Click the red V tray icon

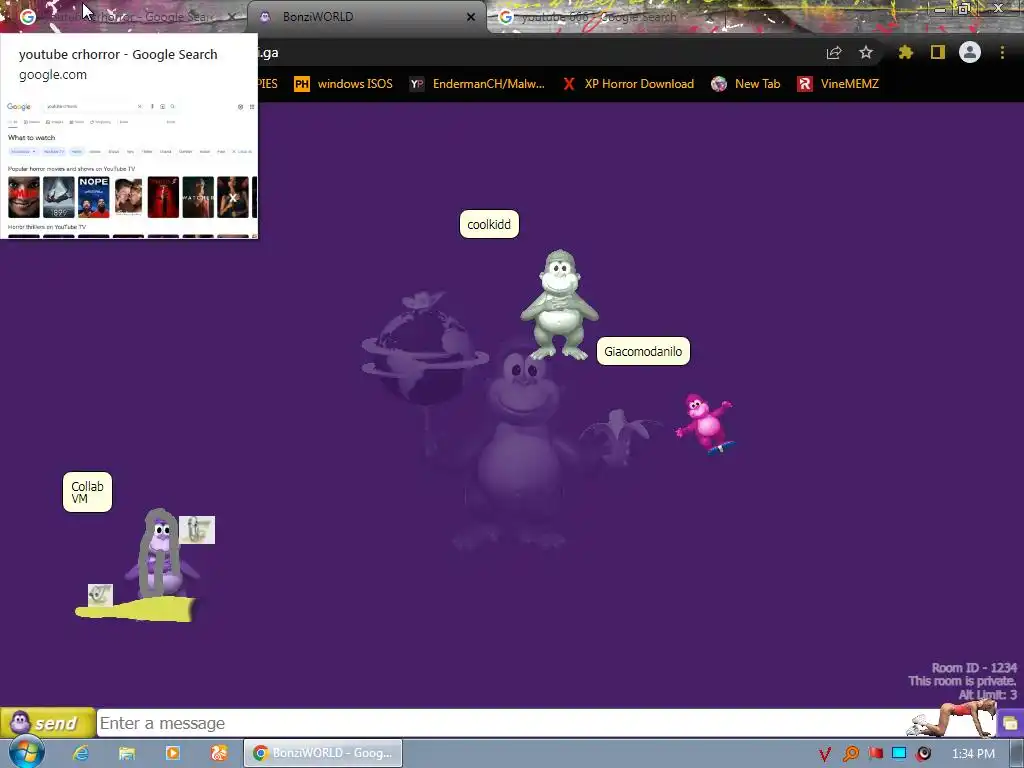coord(825,754)
